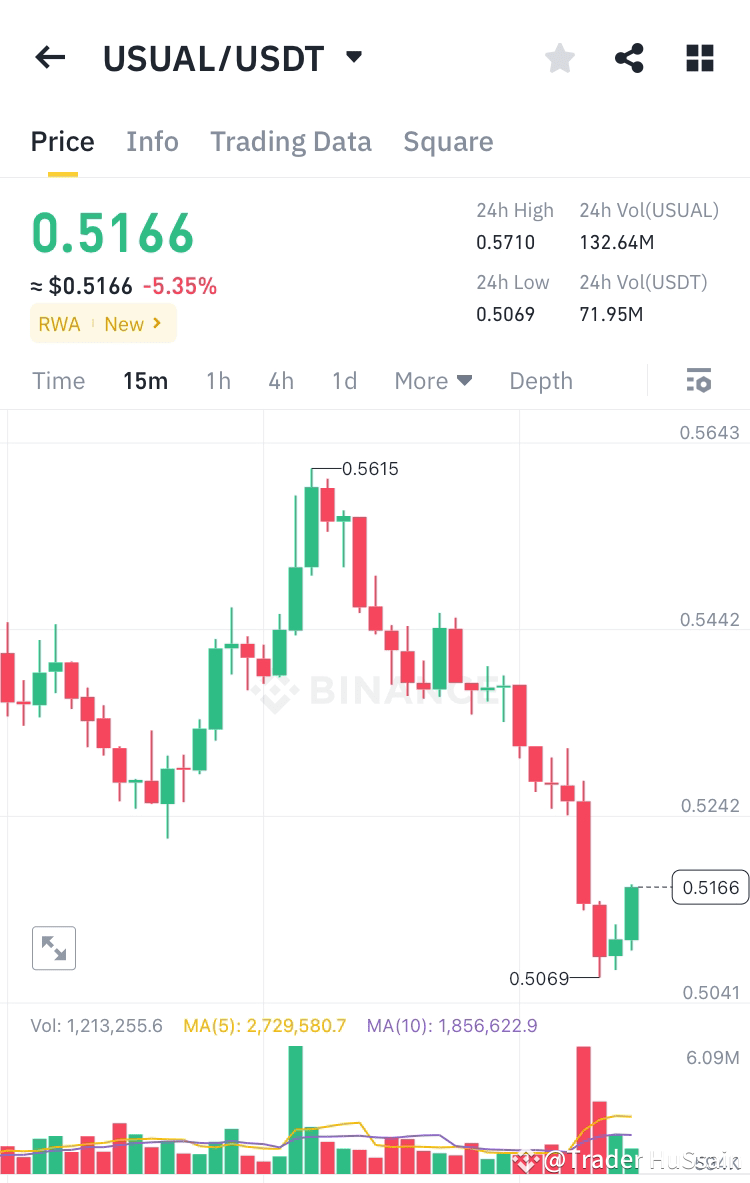Share the USUAL/USDT chart
Viewport: 750px width, 1183px height.
[x=629, y=58]
